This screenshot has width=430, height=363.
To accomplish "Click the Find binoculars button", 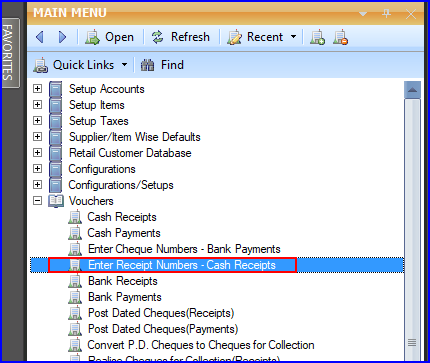I will pyautogui.click(x=162, y=65).
